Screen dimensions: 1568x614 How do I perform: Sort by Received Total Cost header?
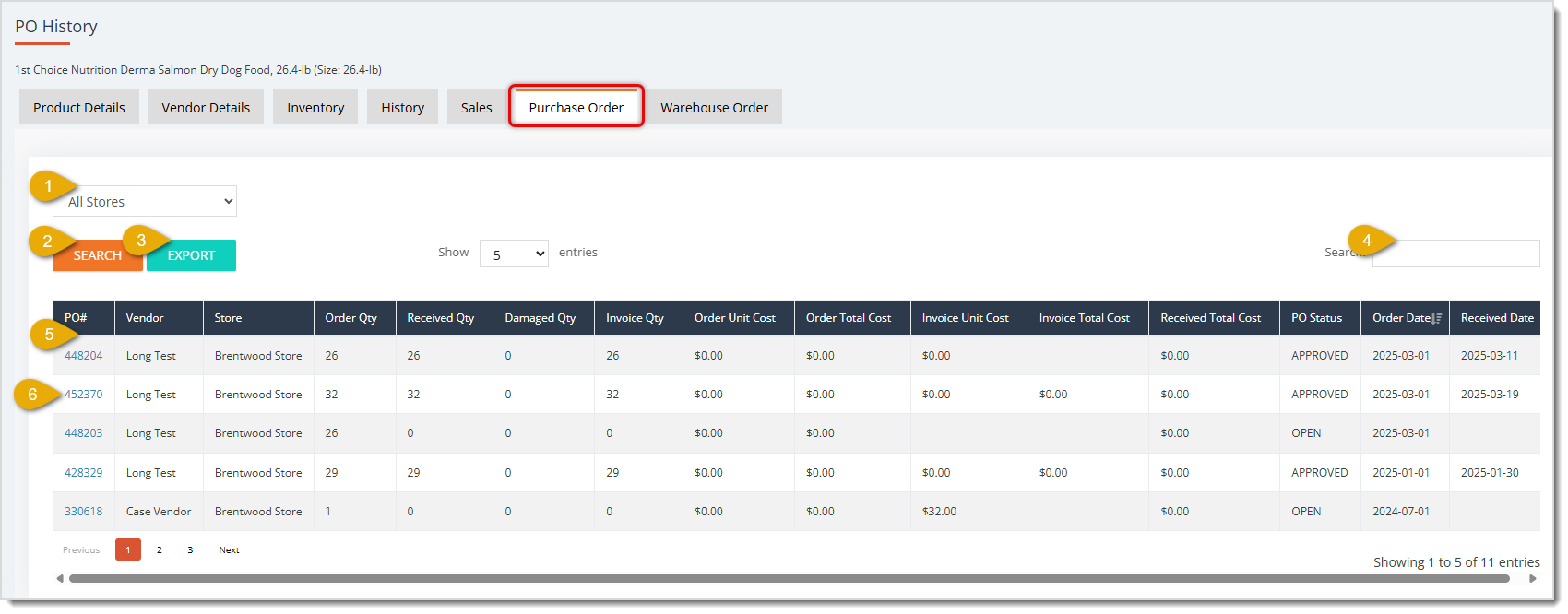pyautogui.click(x=1214, y=318)
